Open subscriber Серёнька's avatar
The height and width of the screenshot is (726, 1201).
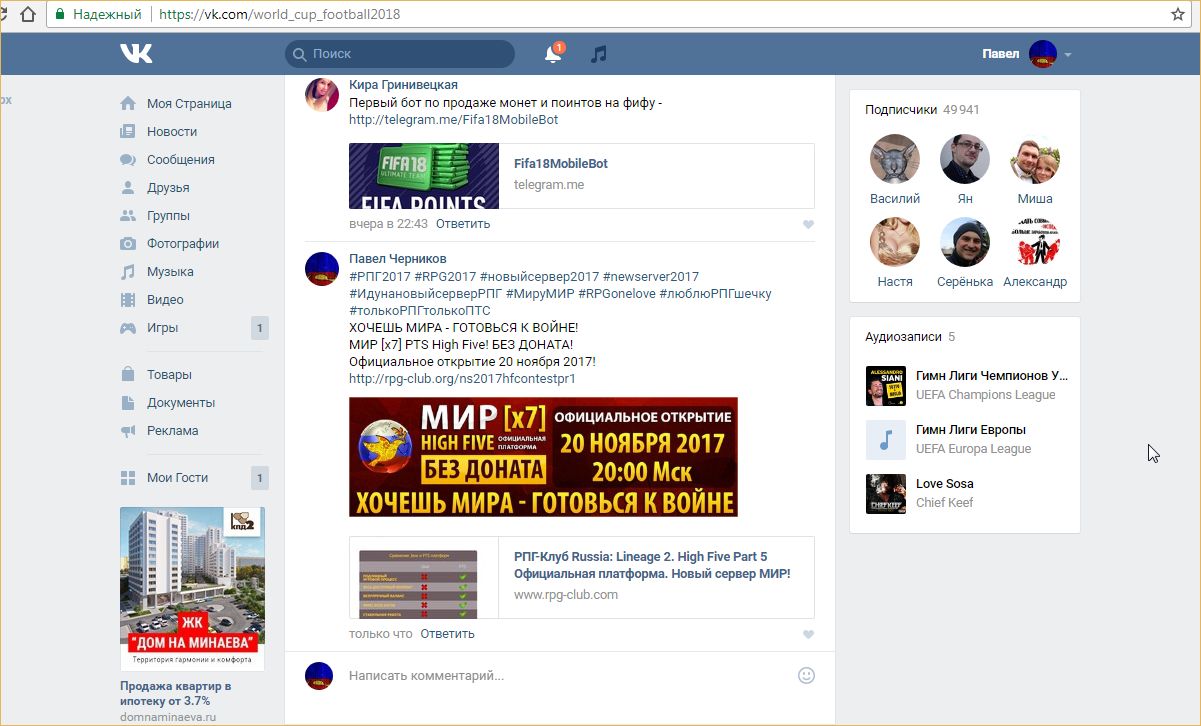click(965, 242)
